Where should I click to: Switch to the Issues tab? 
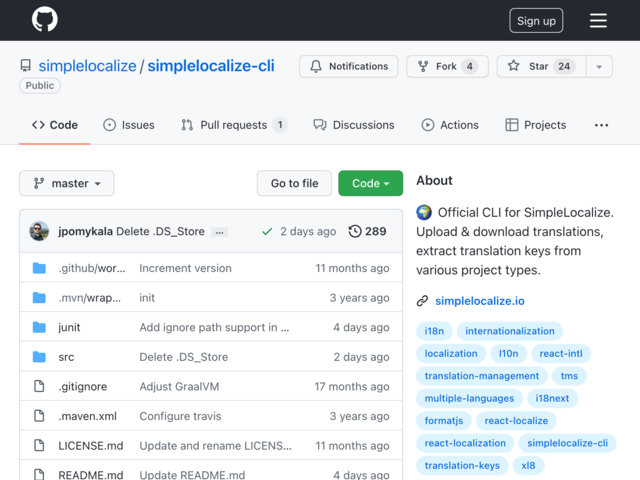click(x=129, y=125)
